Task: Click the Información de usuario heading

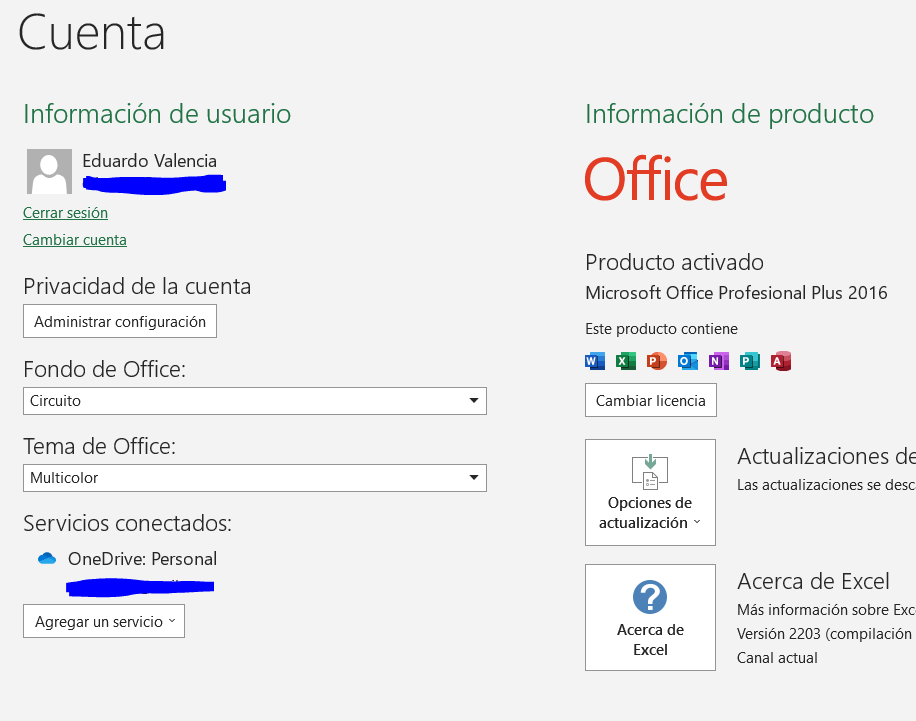Action: coord(157,114)
